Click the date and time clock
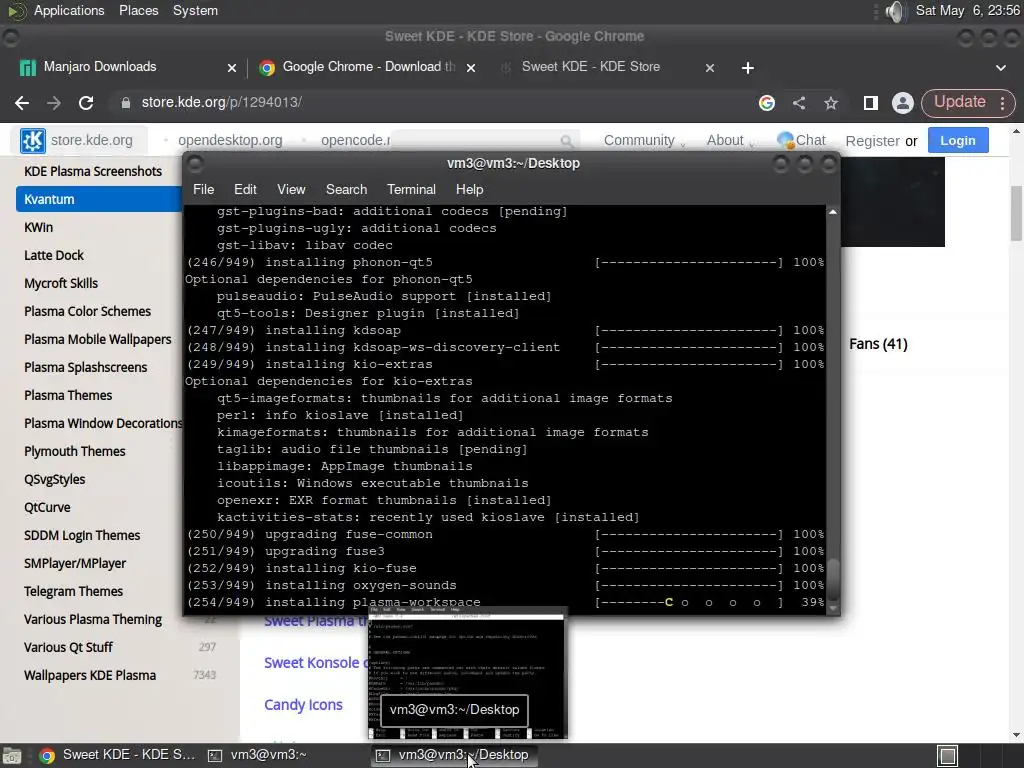Screen dimensions: 1024x768 [x=968, y=10]
